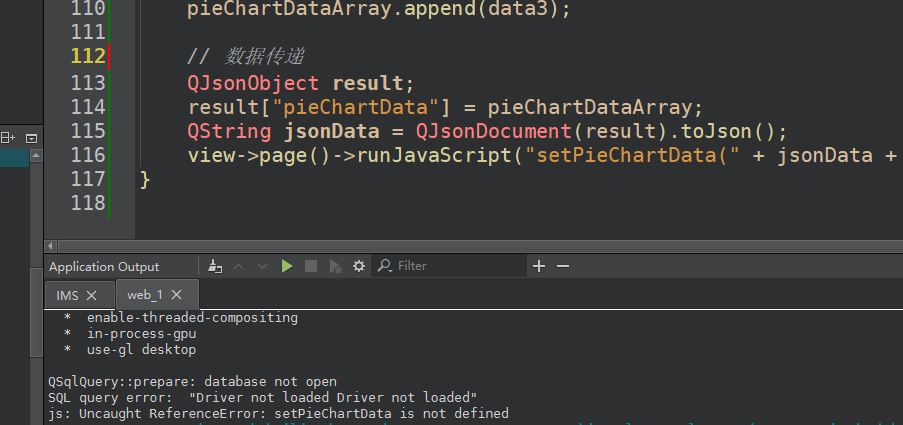Click the Filter search input field
Screen dimensions: 903x425
[x=455, y=266]
